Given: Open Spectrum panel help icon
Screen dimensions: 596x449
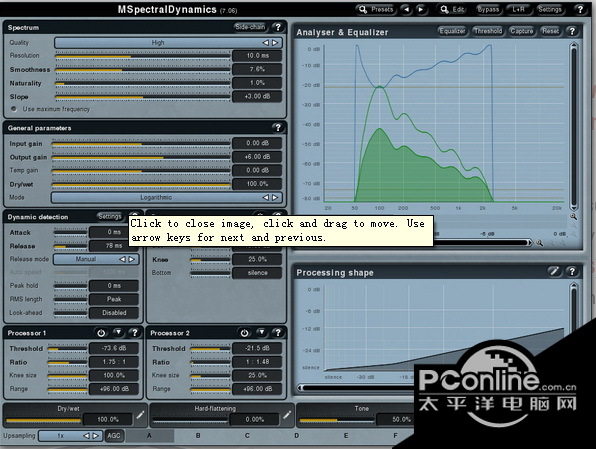Looking at the screenshot, I should (278, 27).
